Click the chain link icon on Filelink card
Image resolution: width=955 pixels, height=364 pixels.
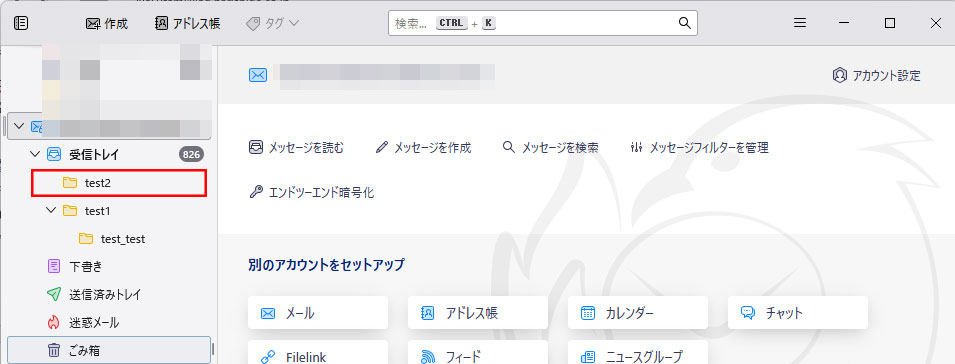coord(268,357)
